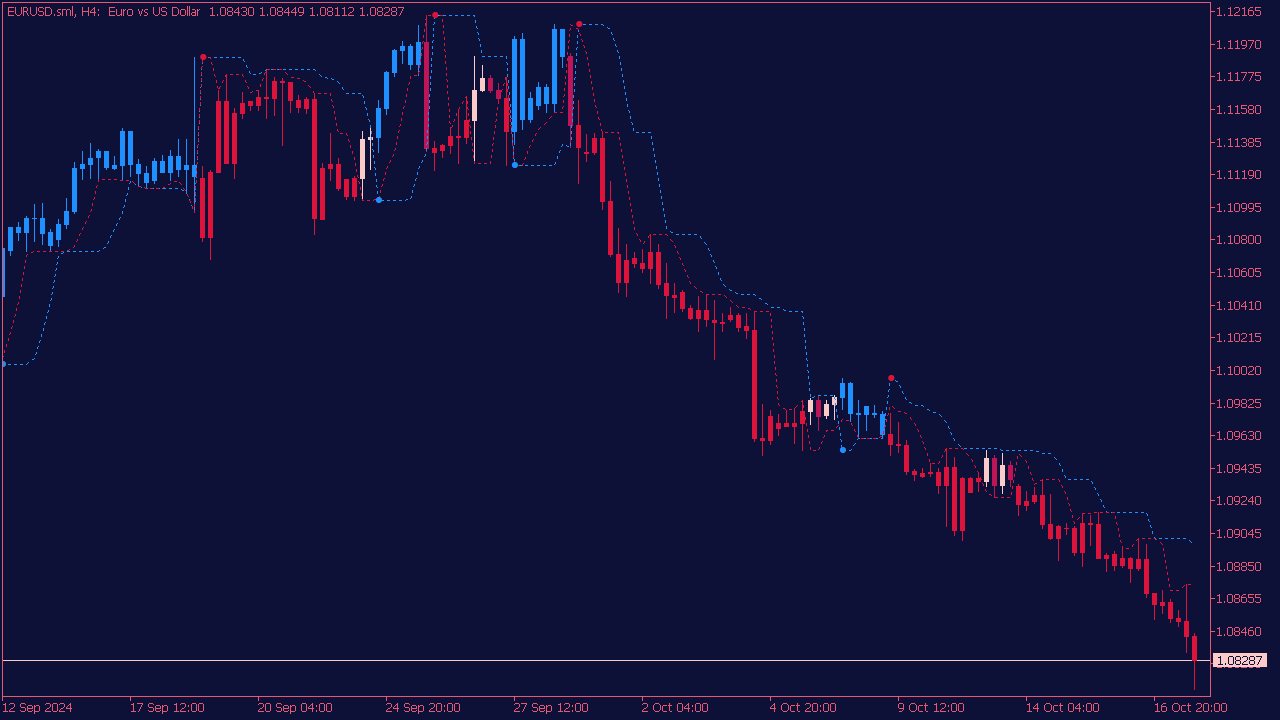Click the 1.11190 price axis value
This screenshot has height=720, width=1280.
[x=1239, y=175]
